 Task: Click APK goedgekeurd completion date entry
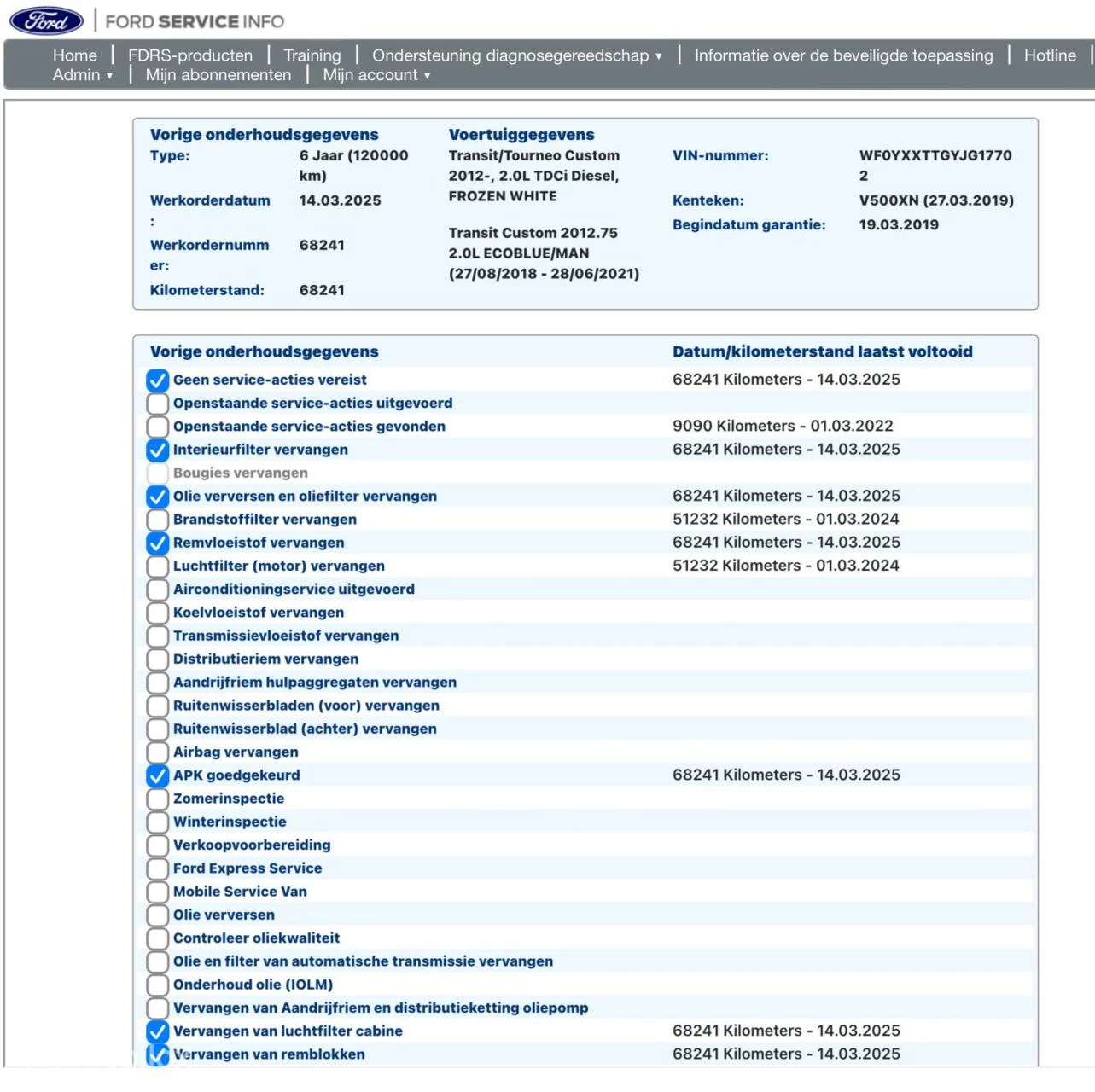coord(786,775)
